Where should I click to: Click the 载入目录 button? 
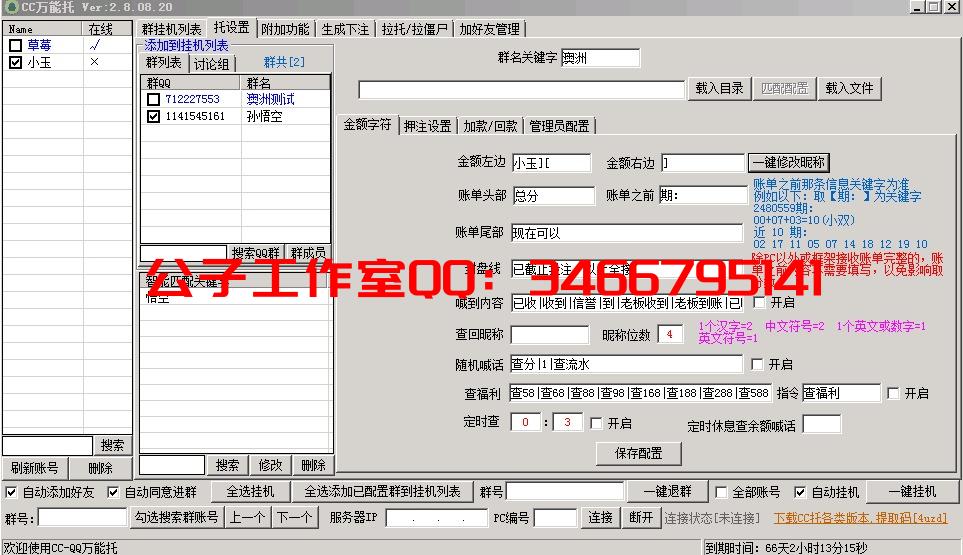(719, 88)
